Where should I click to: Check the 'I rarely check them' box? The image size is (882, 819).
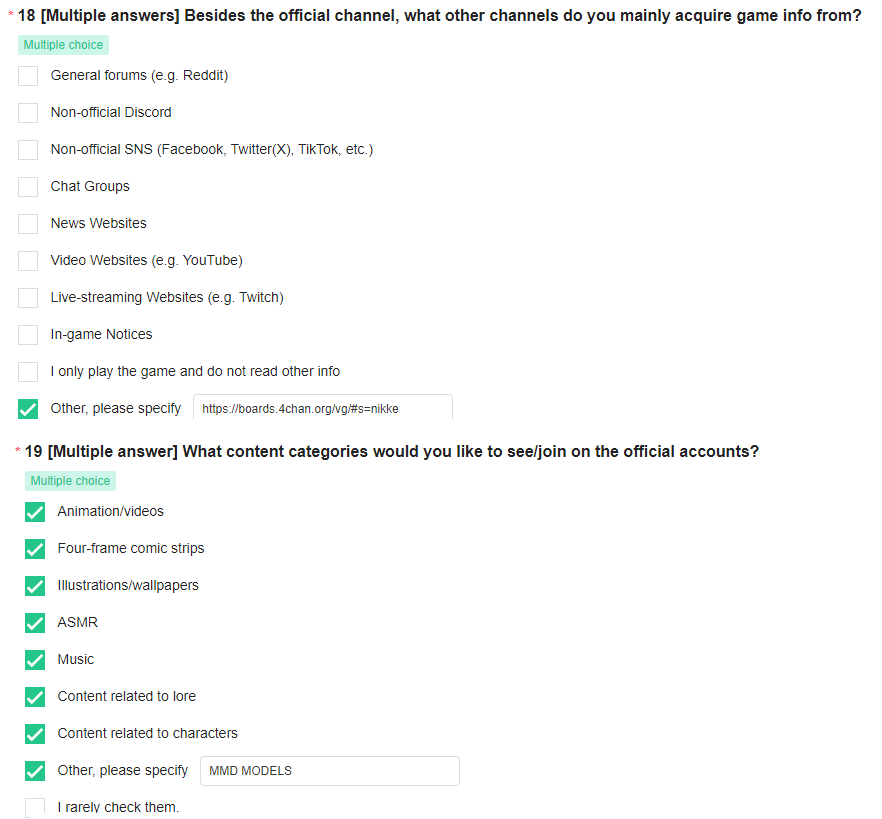pyautogui.click(x=35, y=808)
